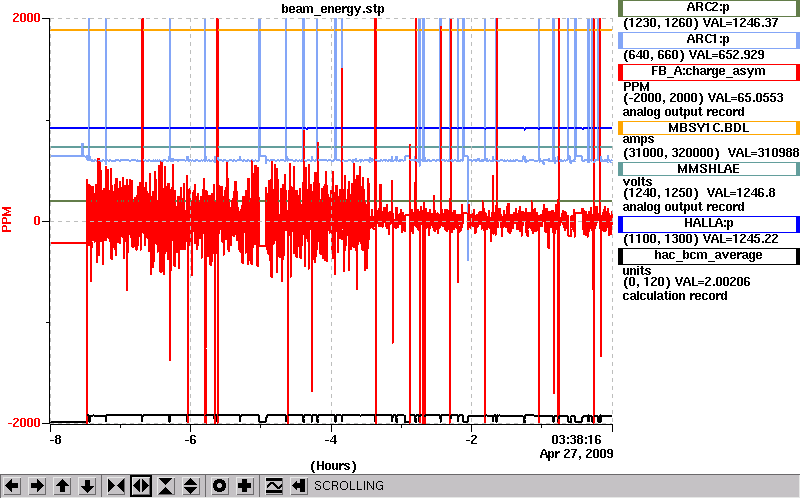
Task: Select the hac_bcm_average legend entry
Action: click(709, 256)
